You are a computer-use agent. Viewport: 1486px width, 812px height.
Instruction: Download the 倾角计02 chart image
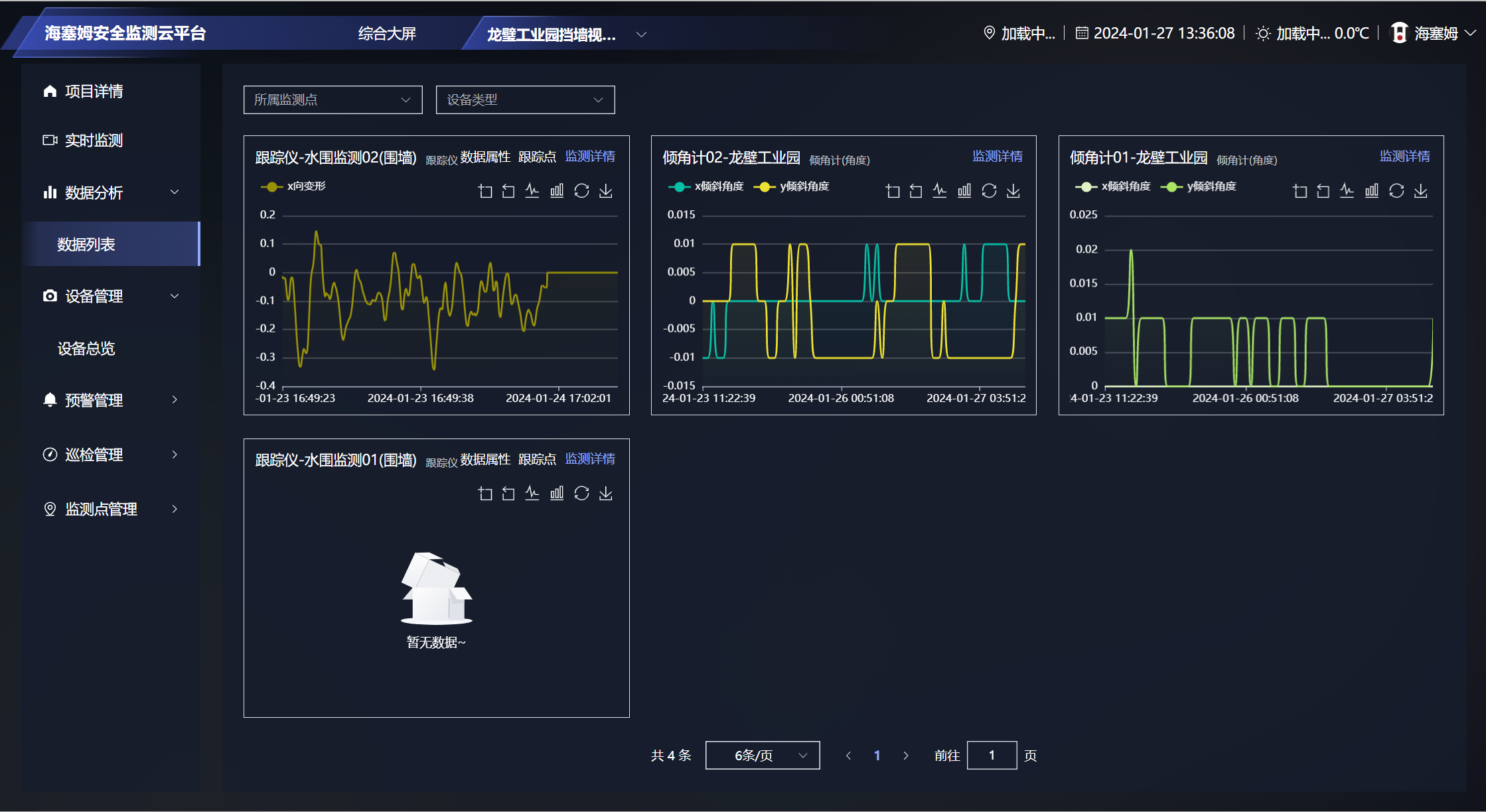1013,191
